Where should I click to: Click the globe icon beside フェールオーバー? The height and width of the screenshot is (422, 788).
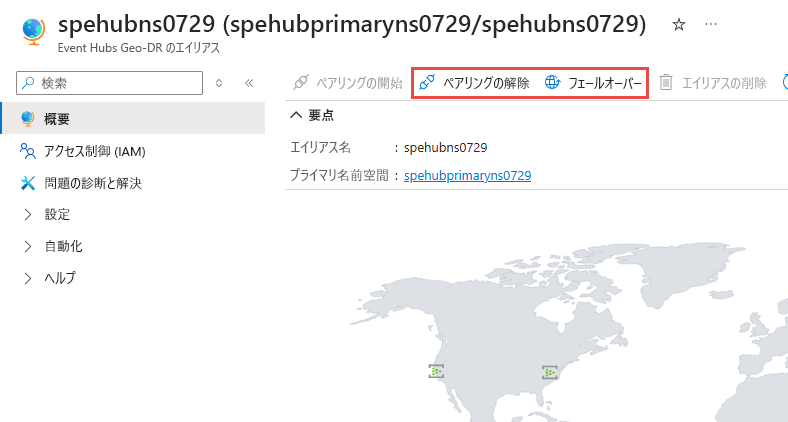point(552,82)
